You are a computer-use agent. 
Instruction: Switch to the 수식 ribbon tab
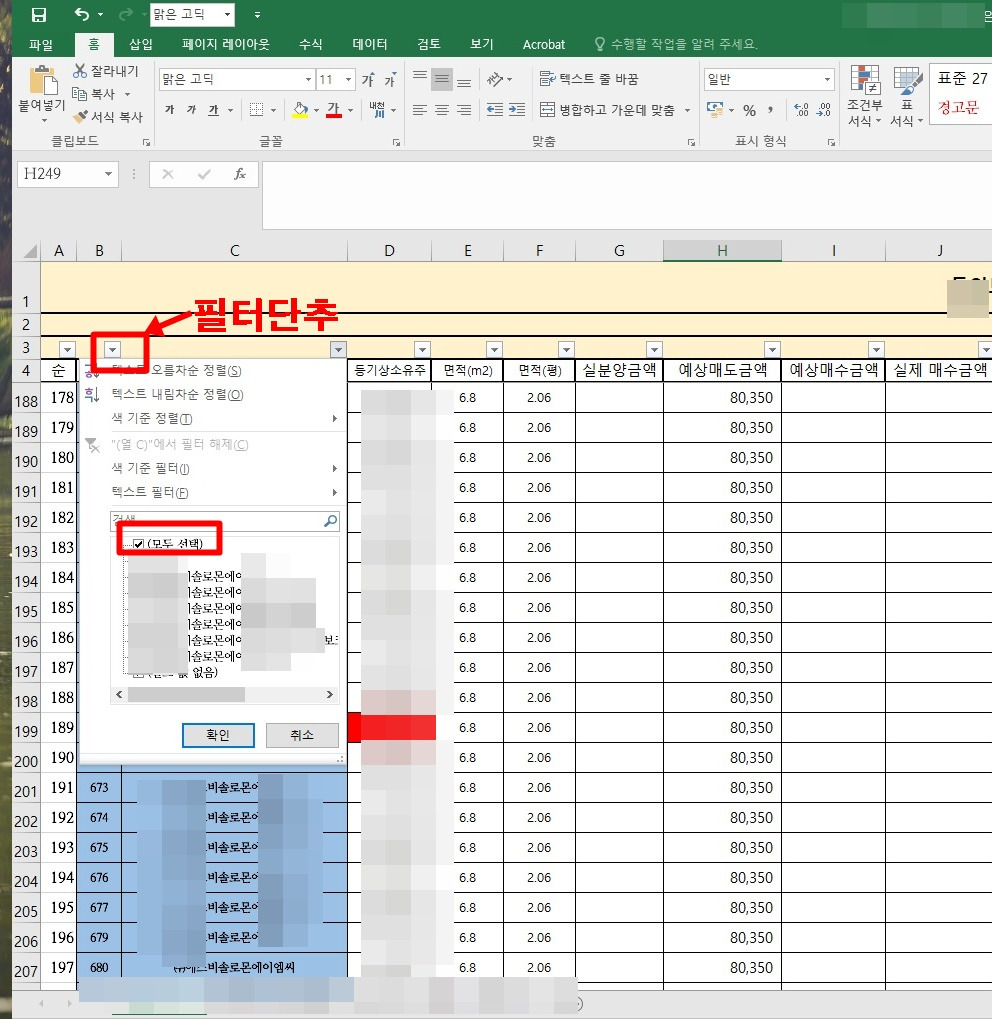pyautogui.click(x=311, y=44)
